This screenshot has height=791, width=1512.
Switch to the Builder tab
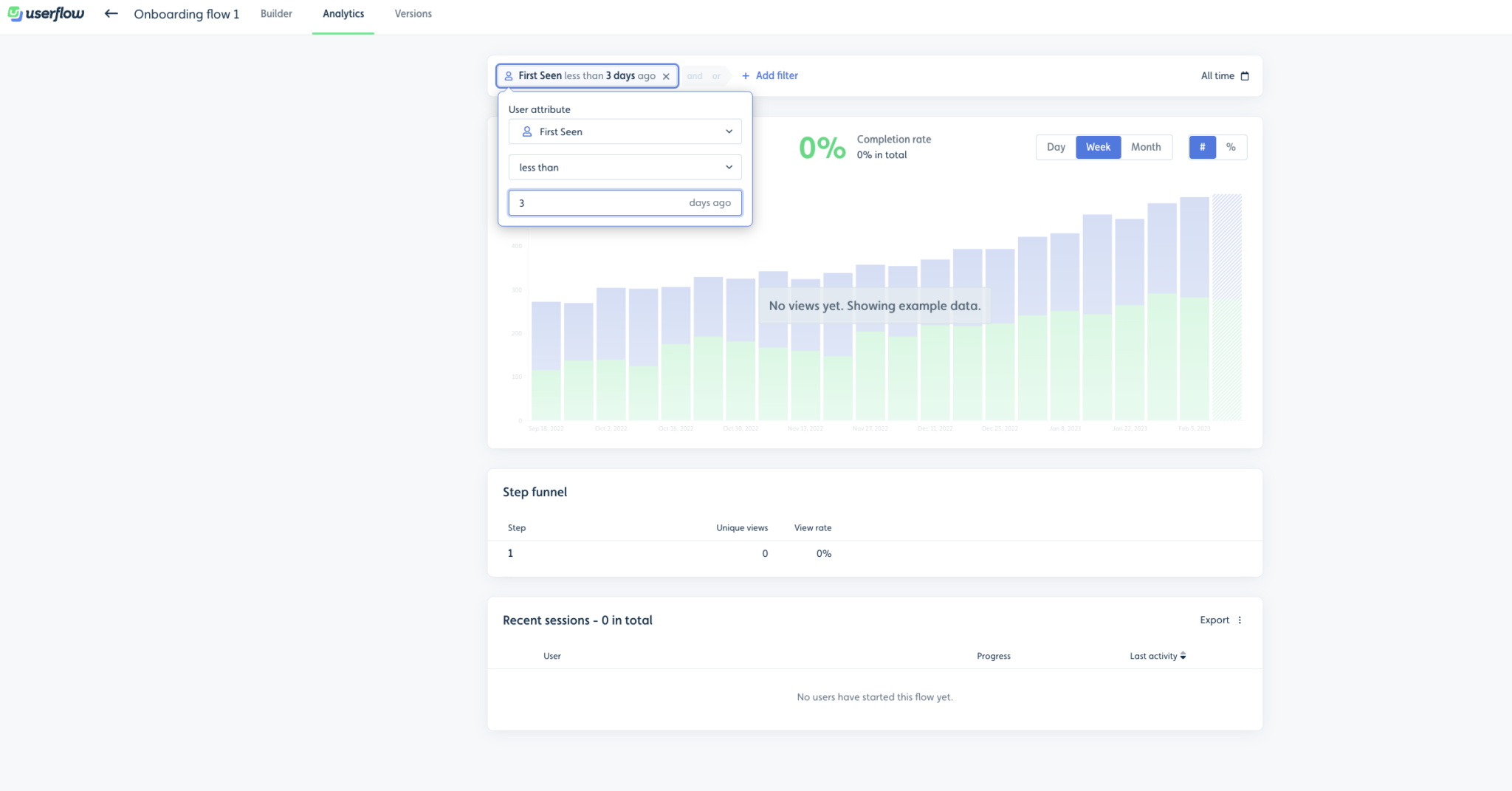(x=275, y=13)
